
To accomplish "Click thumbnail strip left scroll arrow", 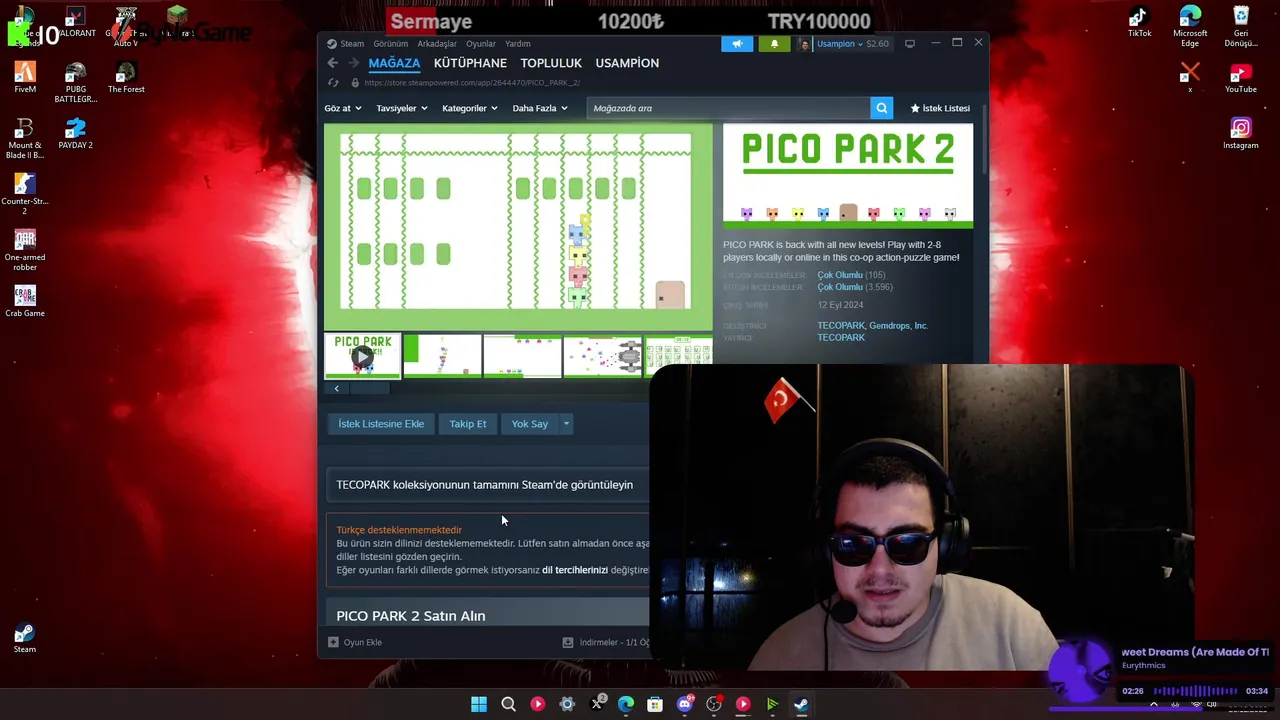I will (x=336, y=388).
